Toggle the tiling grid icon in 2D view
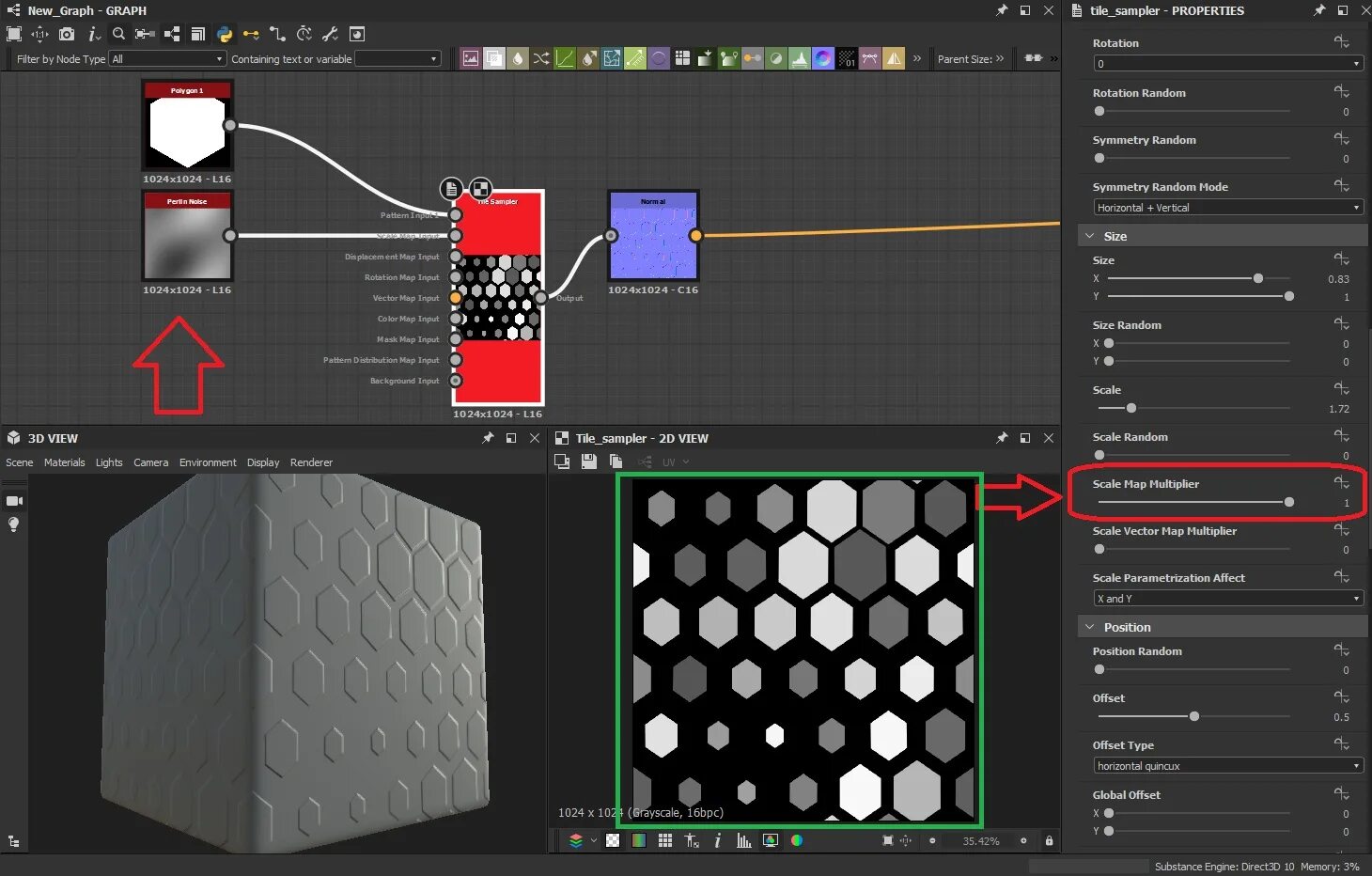Viewport: 1372px width, 876px height. pos(664,840)
